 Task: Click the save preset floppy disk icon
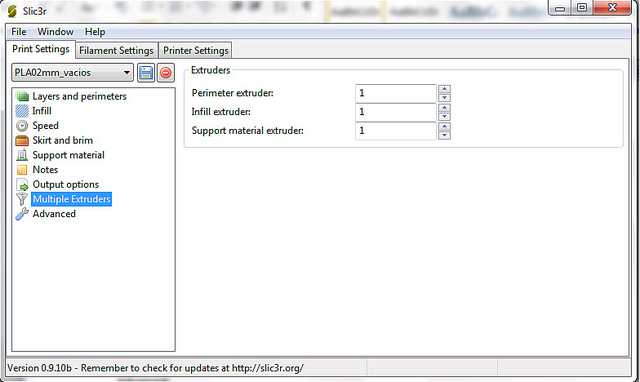[x=146, y=73]
